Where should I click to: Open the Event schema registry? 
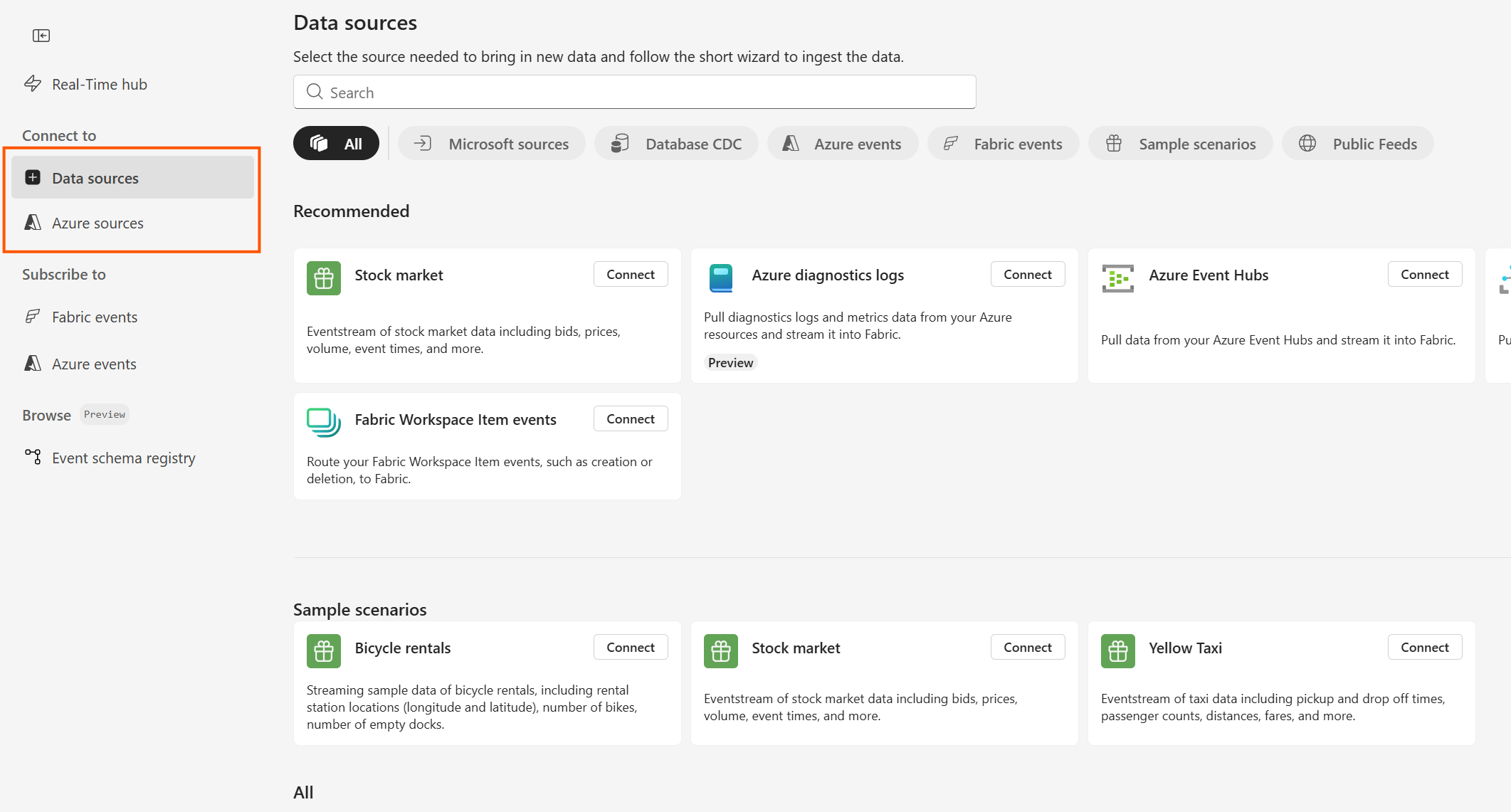pyautogui.click(x=122, y=458)
